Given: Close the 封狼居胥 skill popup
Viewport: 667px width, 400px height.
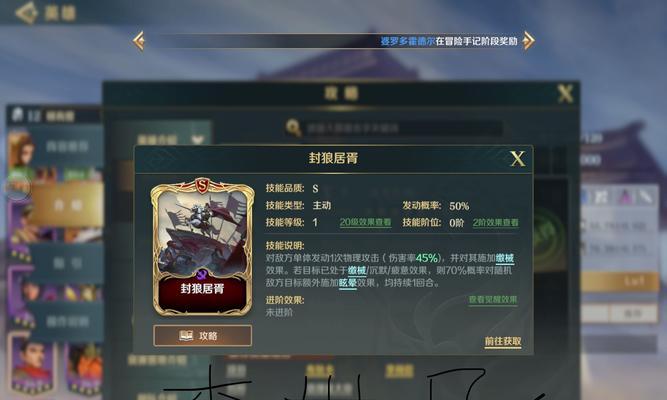Looking at the screenshot, I should [517, 159].
